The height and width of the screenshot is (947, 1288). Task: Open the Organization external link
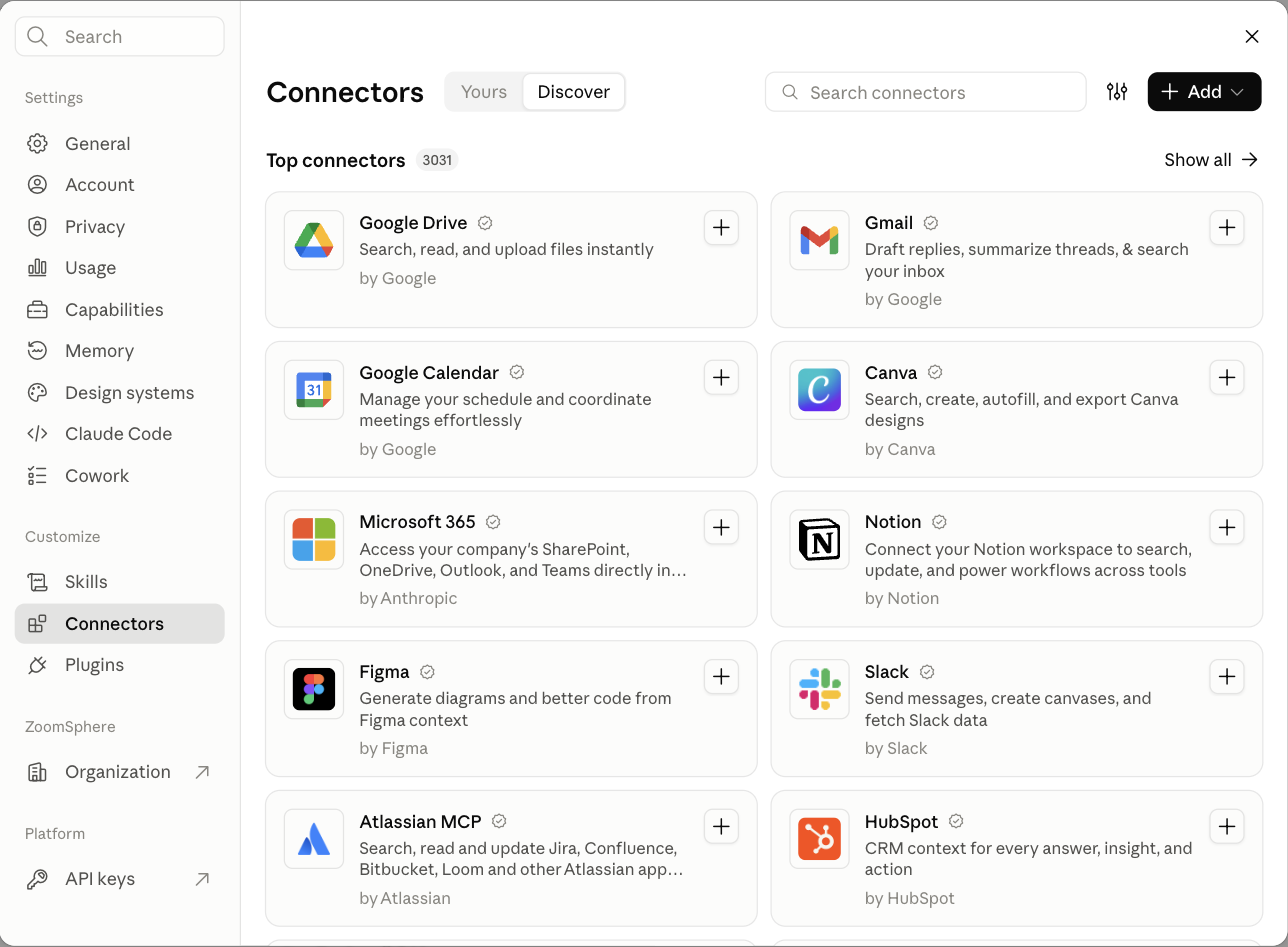120,772
